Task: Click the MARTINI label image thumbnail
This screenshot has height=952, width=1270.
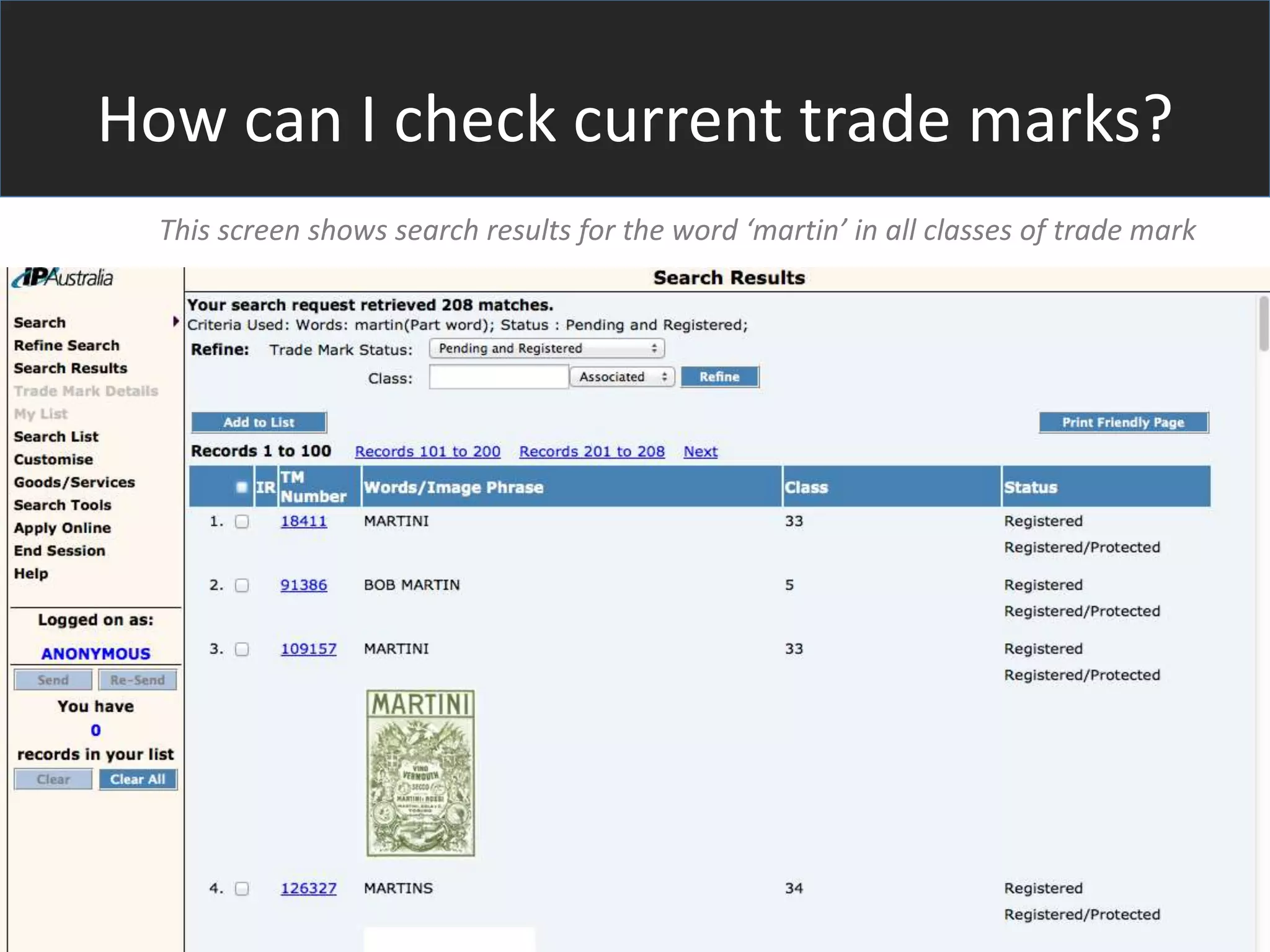Action: [x=420, y=773]
